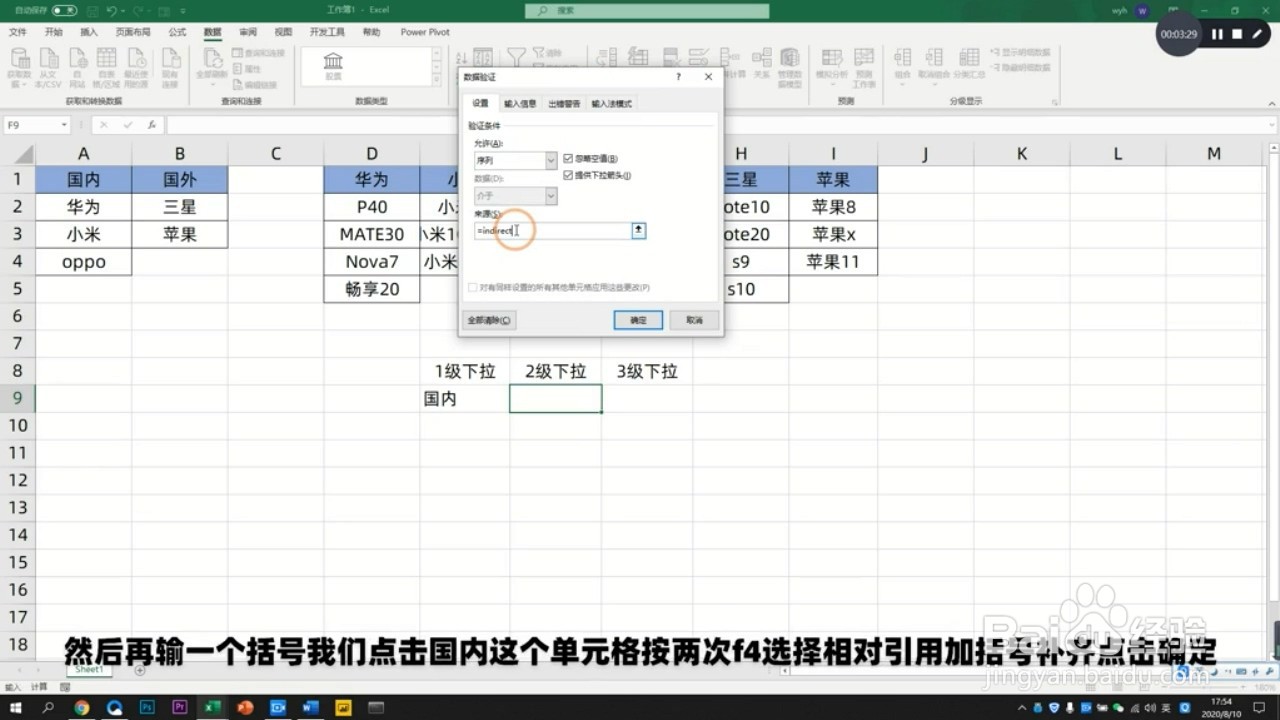Open the 文件 menu
The width and height of the screenshot is (1280, 720).
point(18,32)
